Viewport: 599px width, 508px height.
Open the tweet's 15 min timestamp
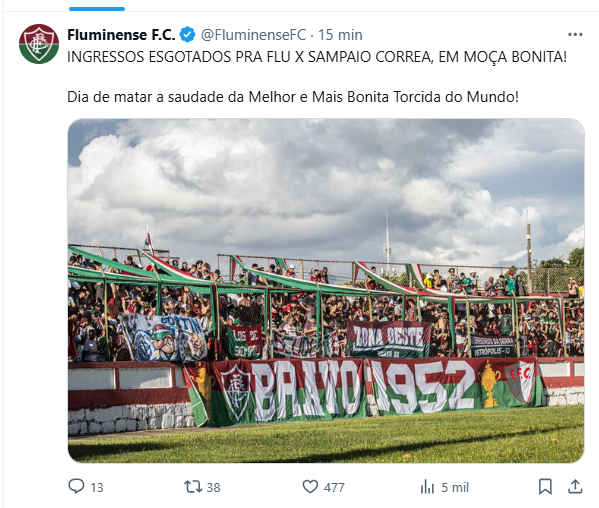[340, 35]
